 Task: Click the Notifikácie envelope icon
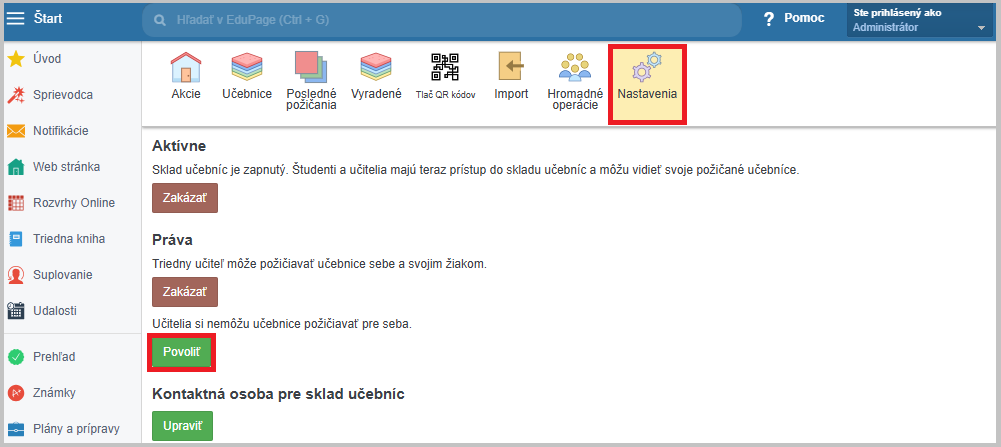click(16, 131)
